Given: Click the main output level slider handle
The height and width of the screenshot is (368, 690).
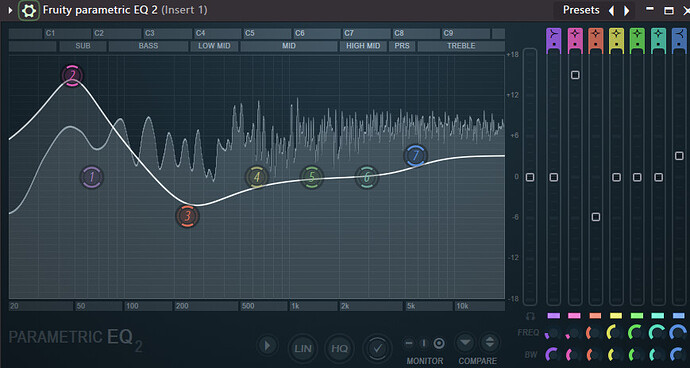Looking at the screenshot, I should [x=530, y=177].
